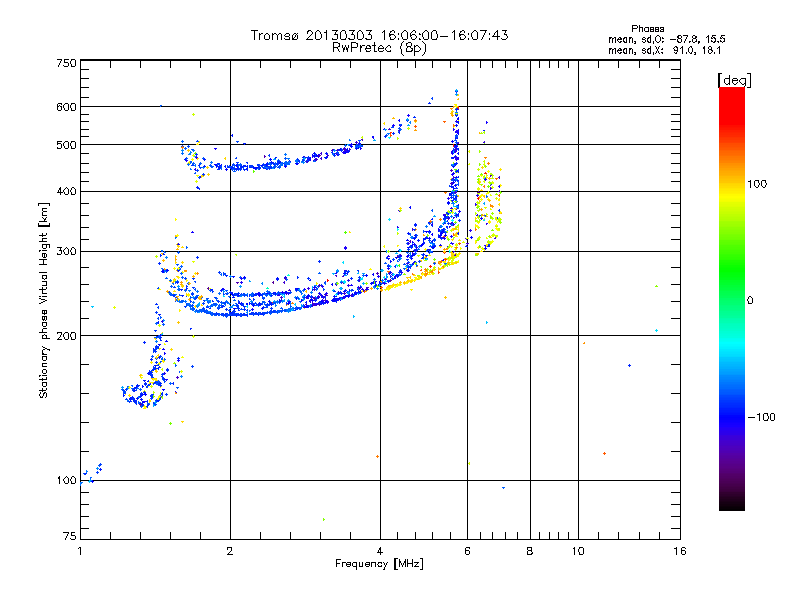This screenshot has height=600, width=800.
Task: Click the 75 tick on the height axis
Action: (68, 537)
